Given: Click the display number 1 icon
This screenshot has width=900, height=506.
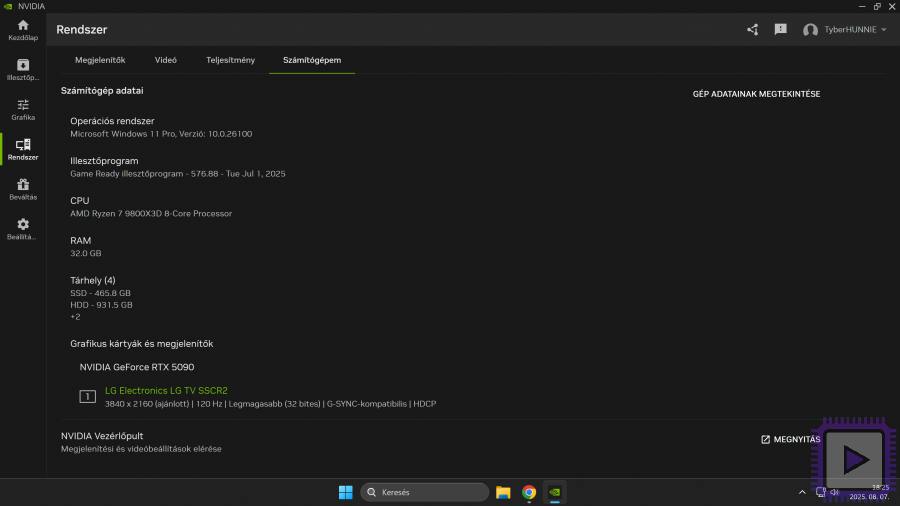Looking at the screenshot, I should [x=87, y=396].
